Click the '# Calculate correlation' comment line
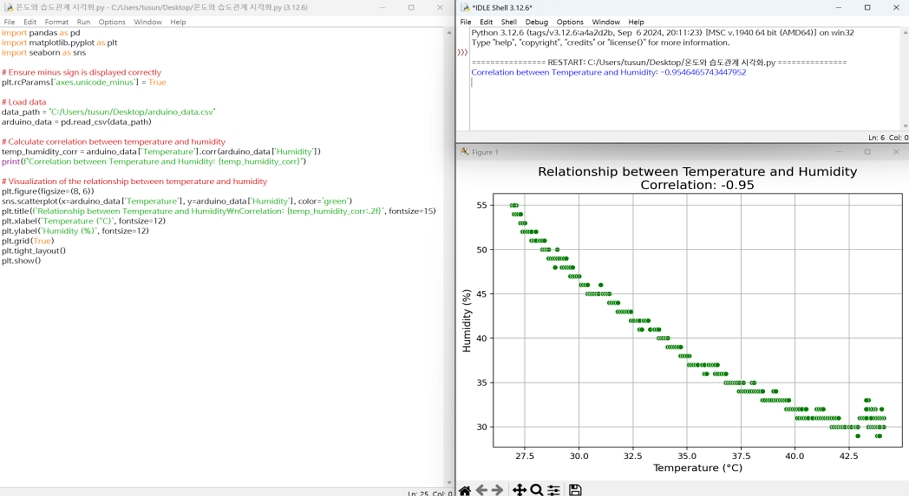This screenshot has height=496, width=909. coord(113,141)
